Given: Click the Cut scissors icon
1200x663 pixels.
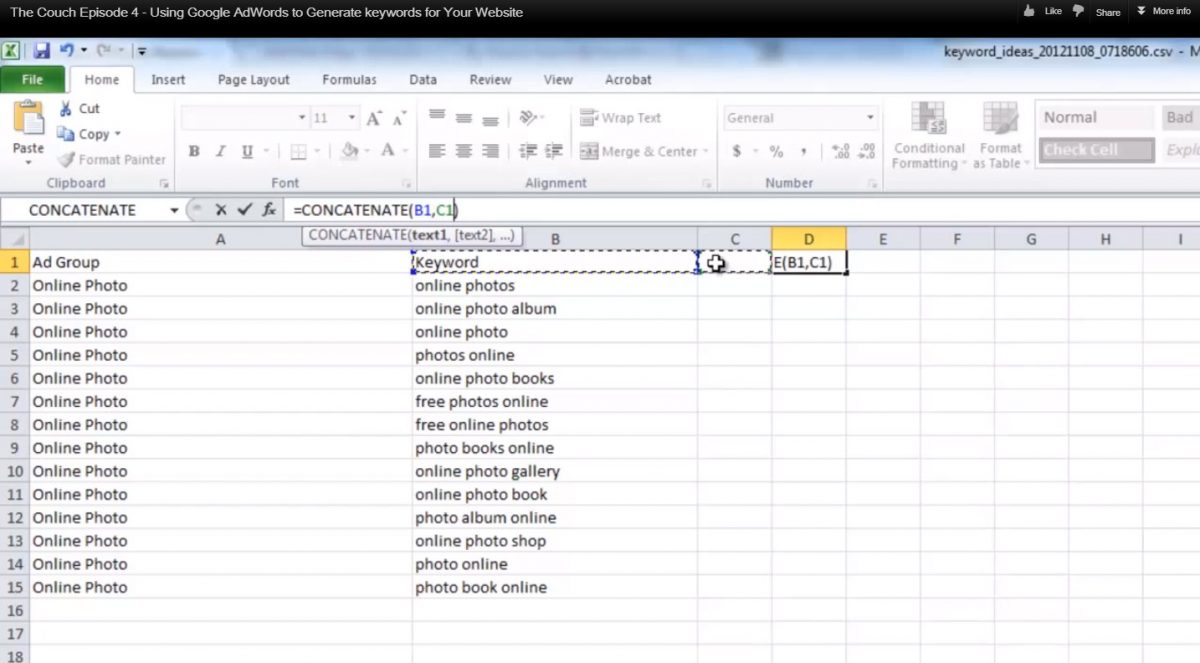Looking at the screenshot, I should (x=66, y=108).
